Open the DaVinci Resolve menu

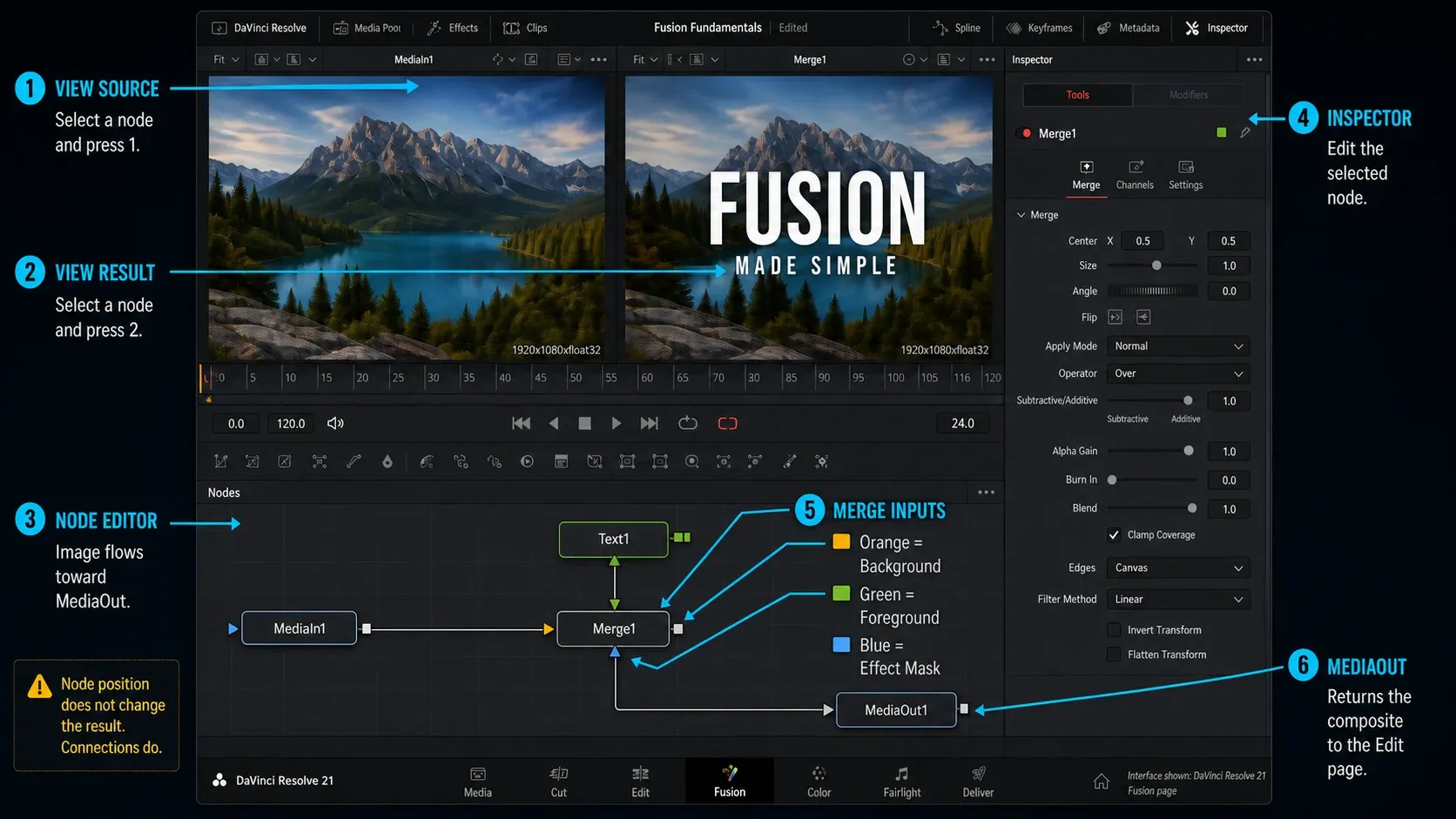(260, 28)
